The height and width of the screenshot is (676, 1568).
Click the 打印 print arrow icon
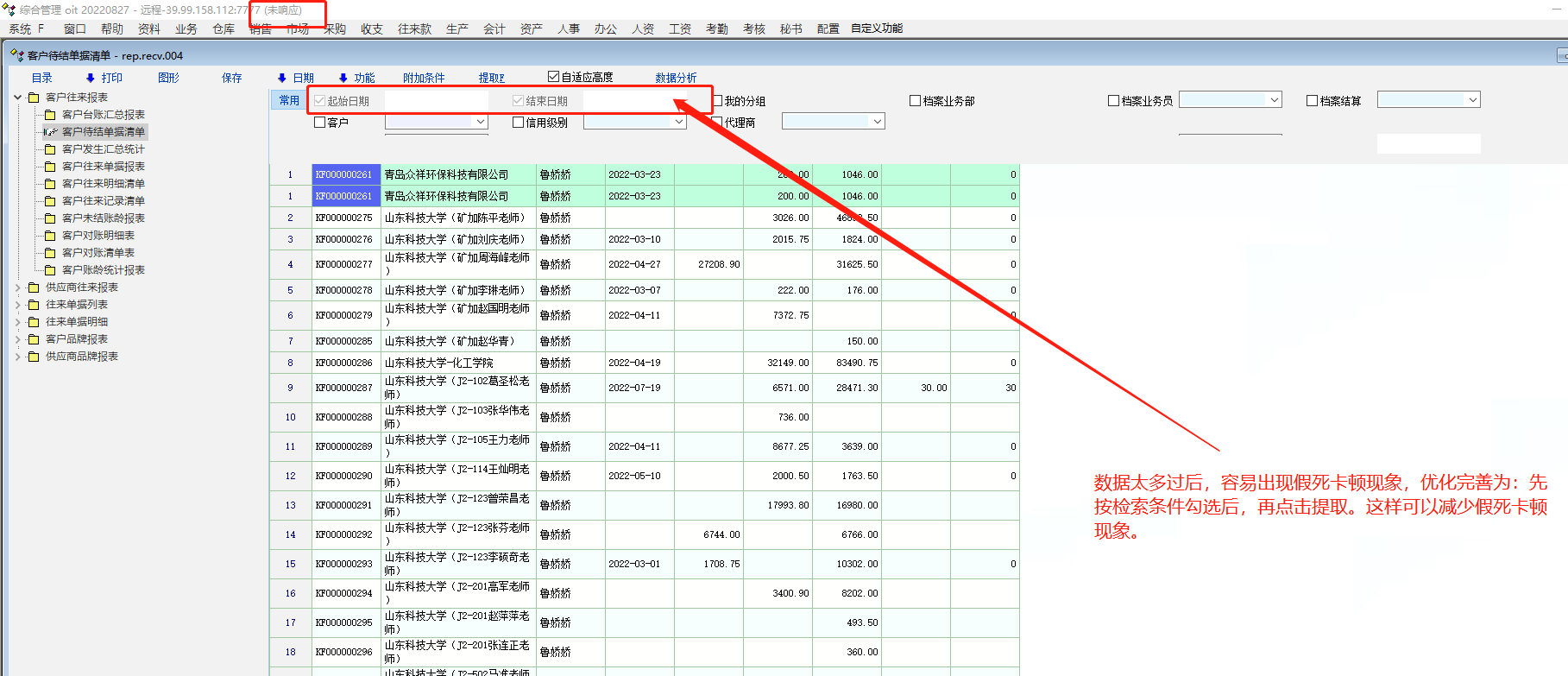91,78
